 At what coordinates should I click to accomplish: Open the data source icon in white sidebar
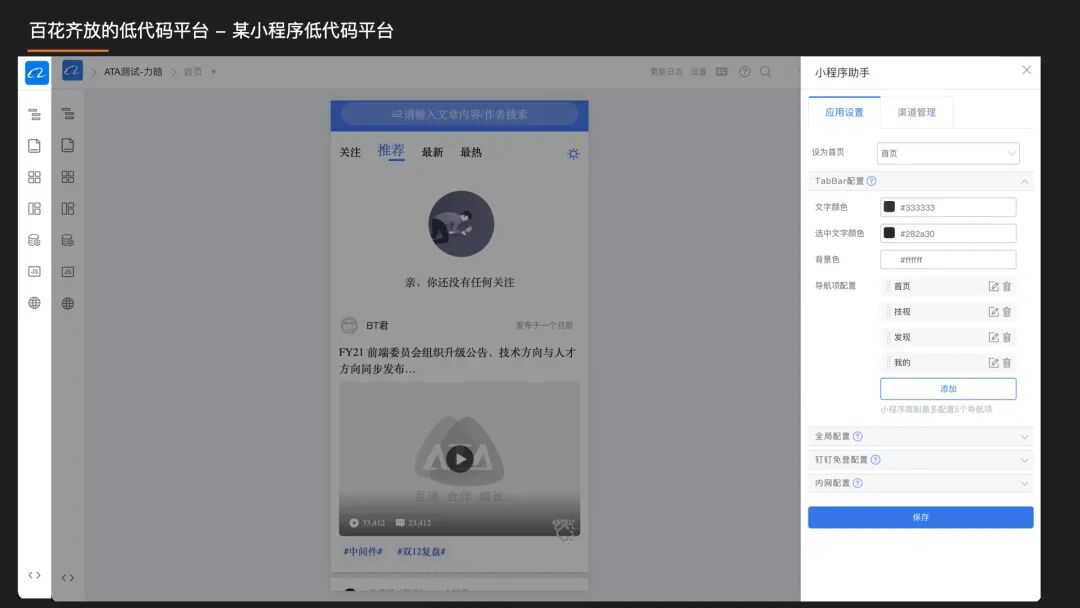(34, 240)
